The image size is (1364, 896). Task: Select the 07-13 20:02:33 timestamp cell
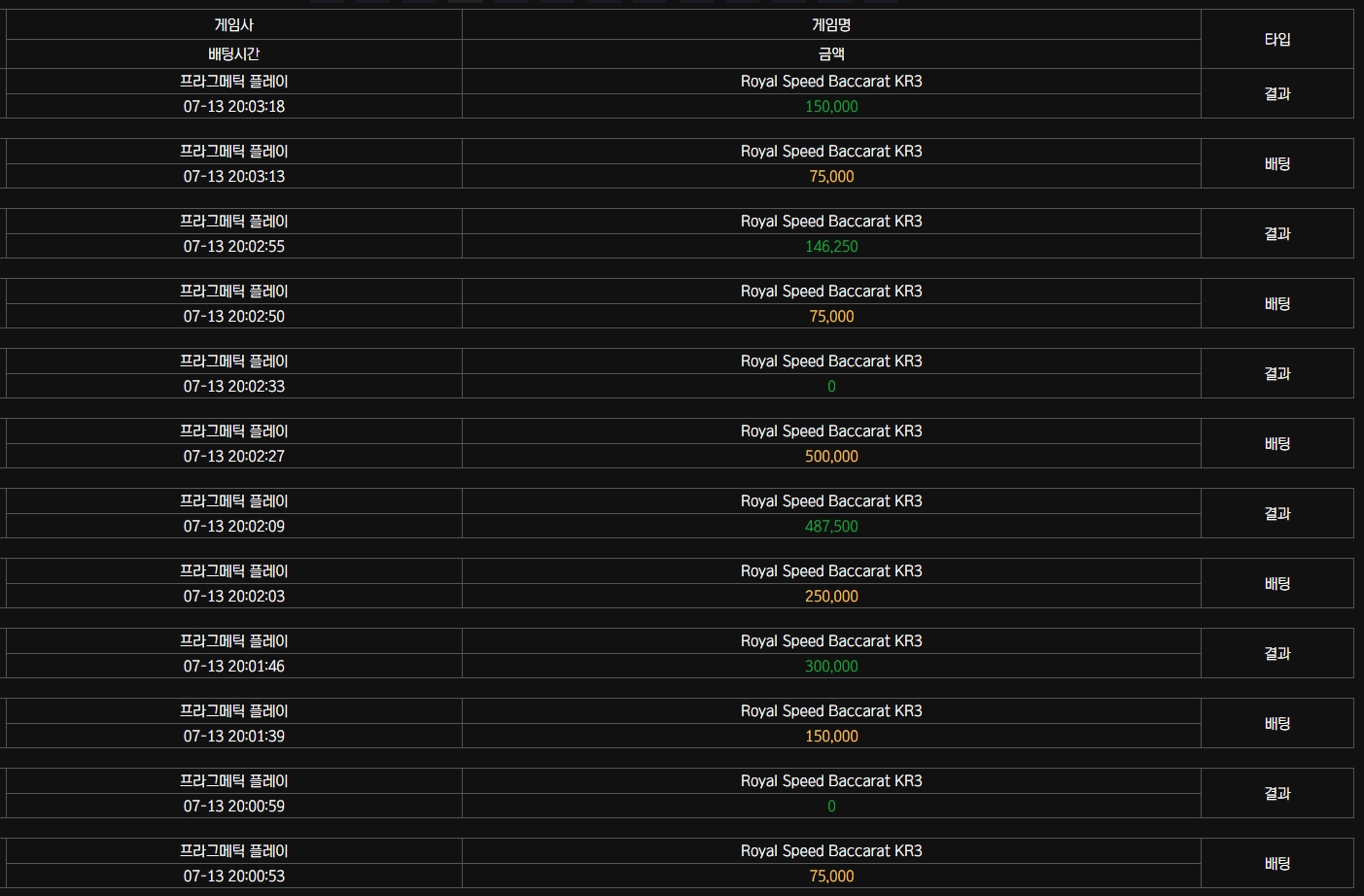point(234,387)
